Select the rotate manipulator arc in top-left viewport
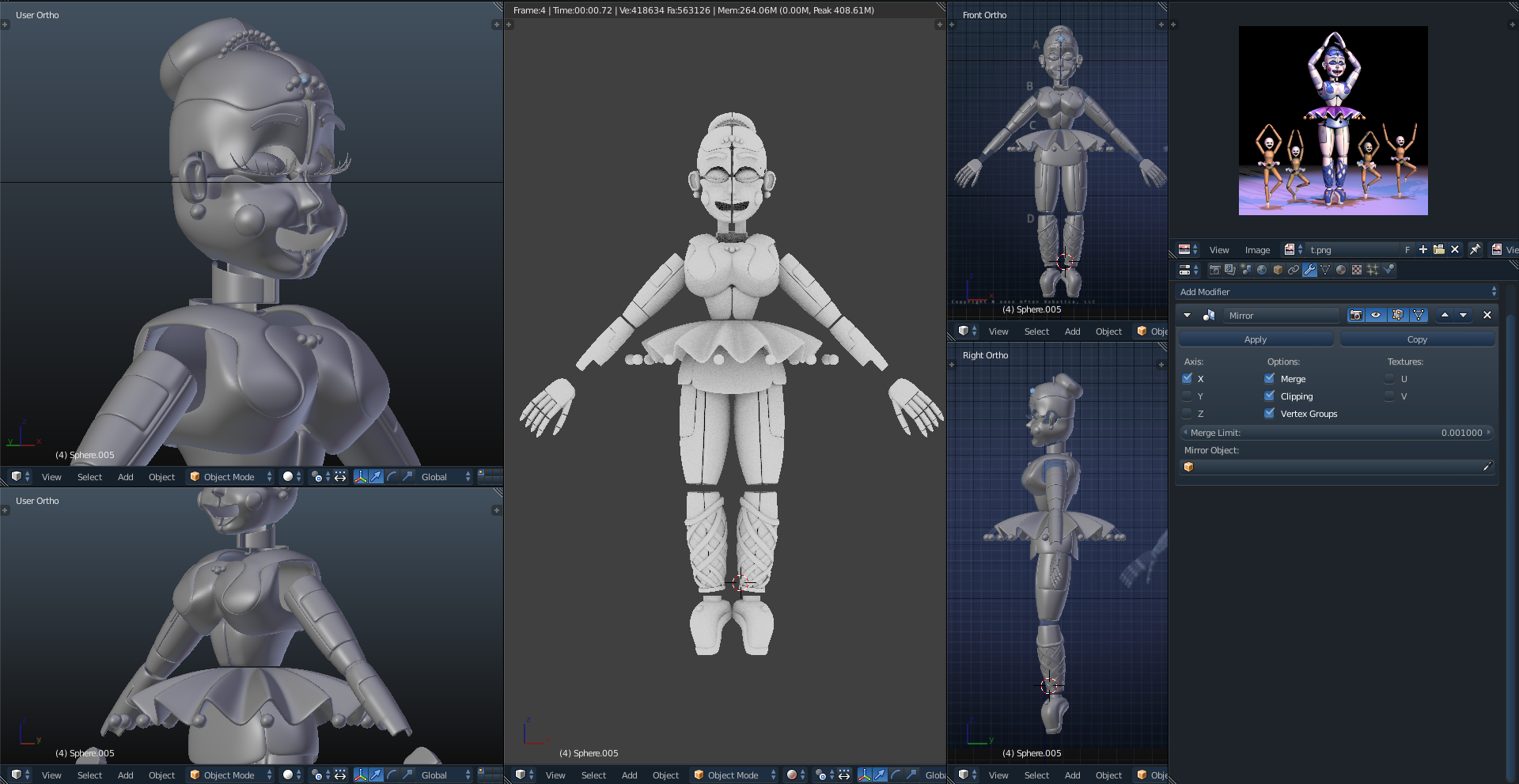The image size is (1519, 784). pyautogui.click(x=392, y=476)
